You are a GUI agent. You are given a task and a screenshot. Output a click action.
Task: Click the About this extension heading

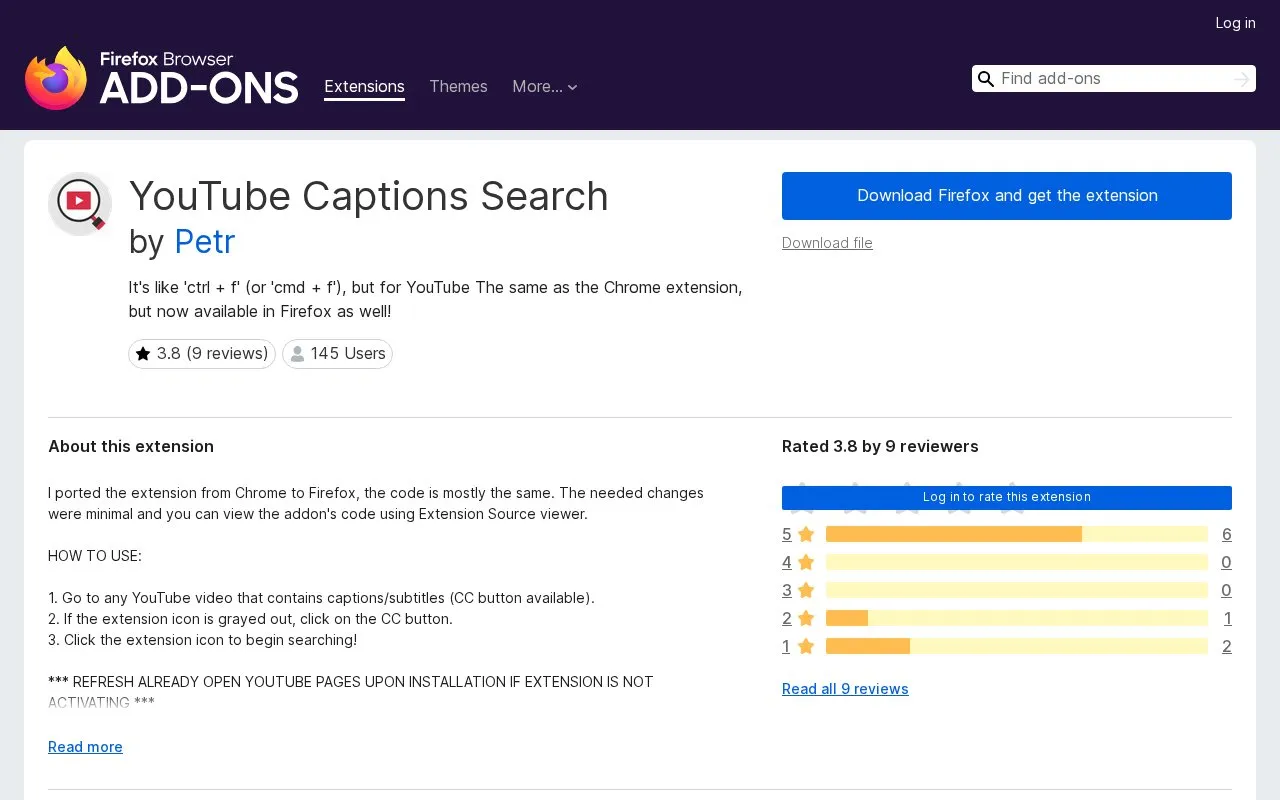click(131, 447)
